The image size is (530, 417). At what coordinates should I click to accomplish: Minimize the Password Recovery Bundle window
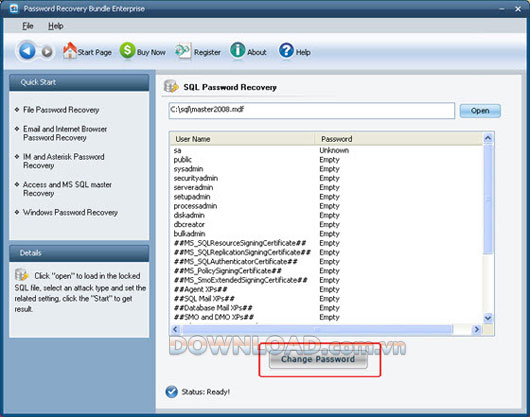502,9
